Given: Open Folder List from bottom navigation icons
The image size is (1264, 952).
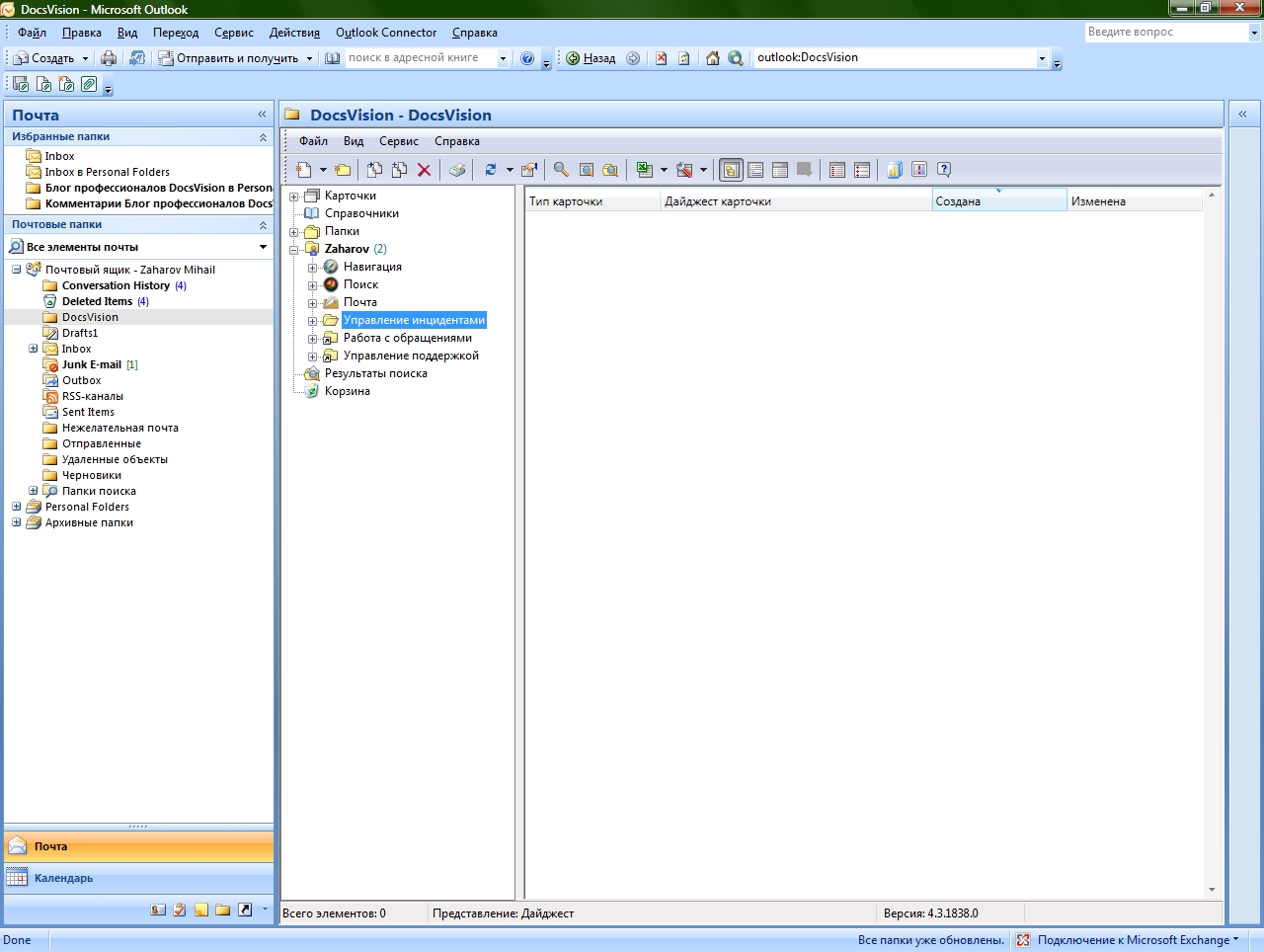Looking at the screenshot, I should (x=223, y=910).
